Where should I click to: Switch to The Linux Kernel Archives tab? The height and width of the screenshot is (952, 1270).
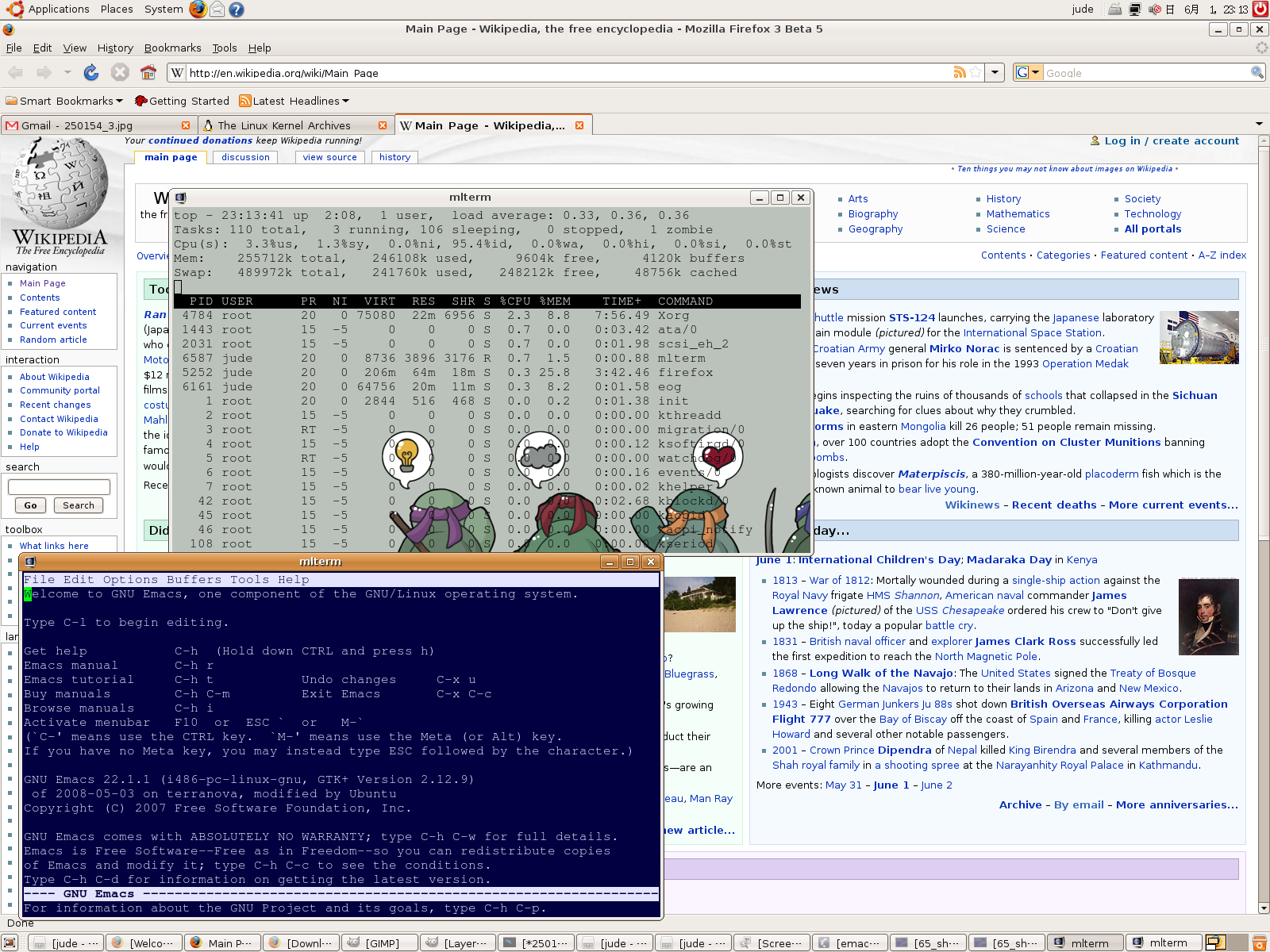284,125
